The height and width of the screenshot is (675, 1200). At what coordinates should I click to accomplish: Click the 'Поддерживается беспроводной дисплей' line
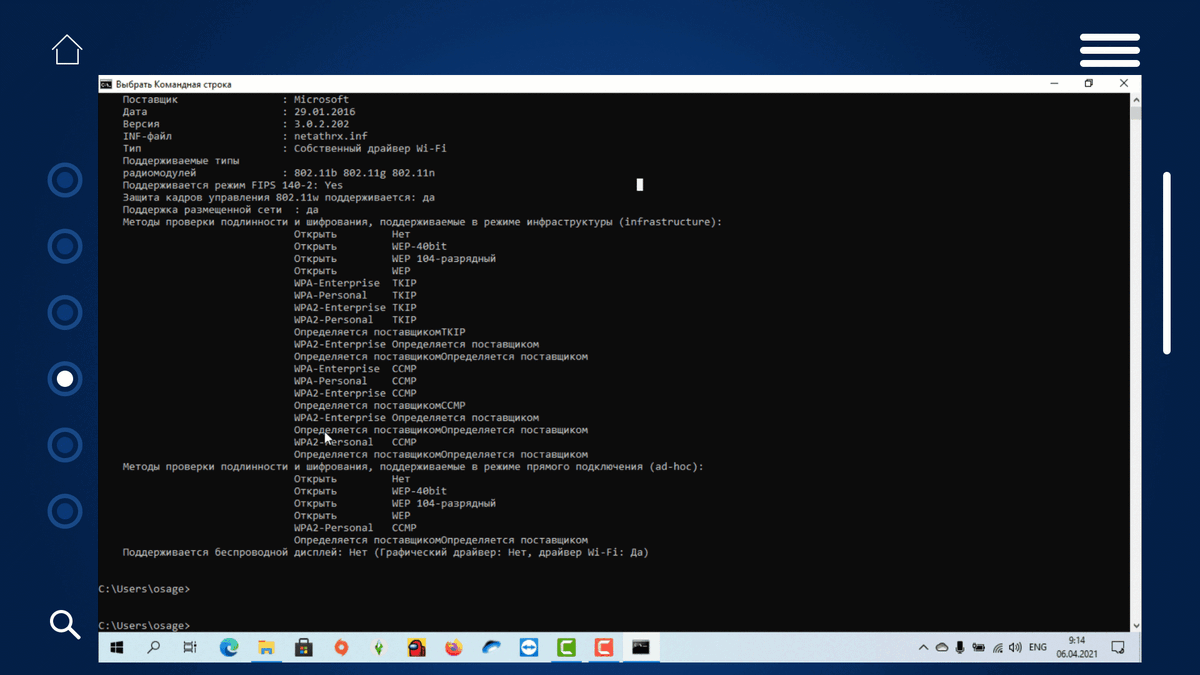tap(385, 552)
